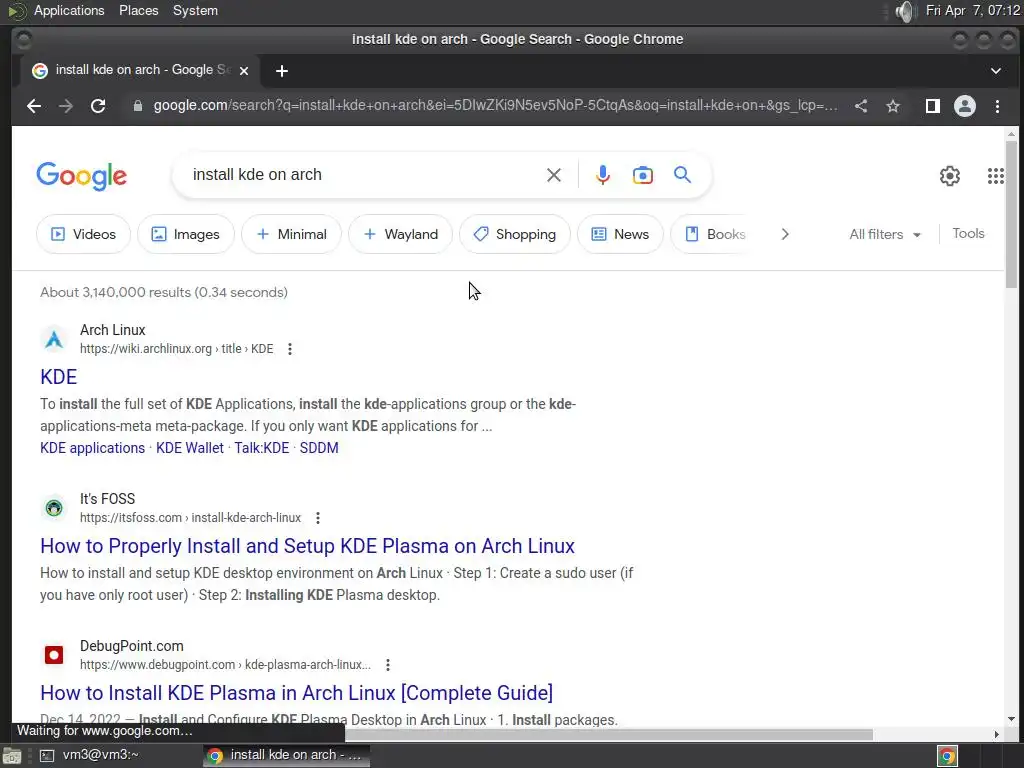Reload the Google search page
The image size is (1024, 768).
[x=98, y=106]
